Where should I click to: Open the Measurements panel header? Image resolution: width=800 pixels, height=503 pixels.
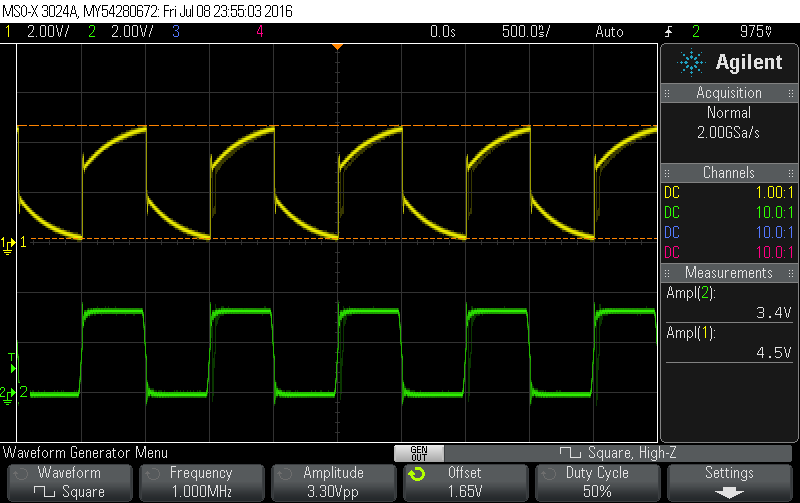click(x=729, y=272)
